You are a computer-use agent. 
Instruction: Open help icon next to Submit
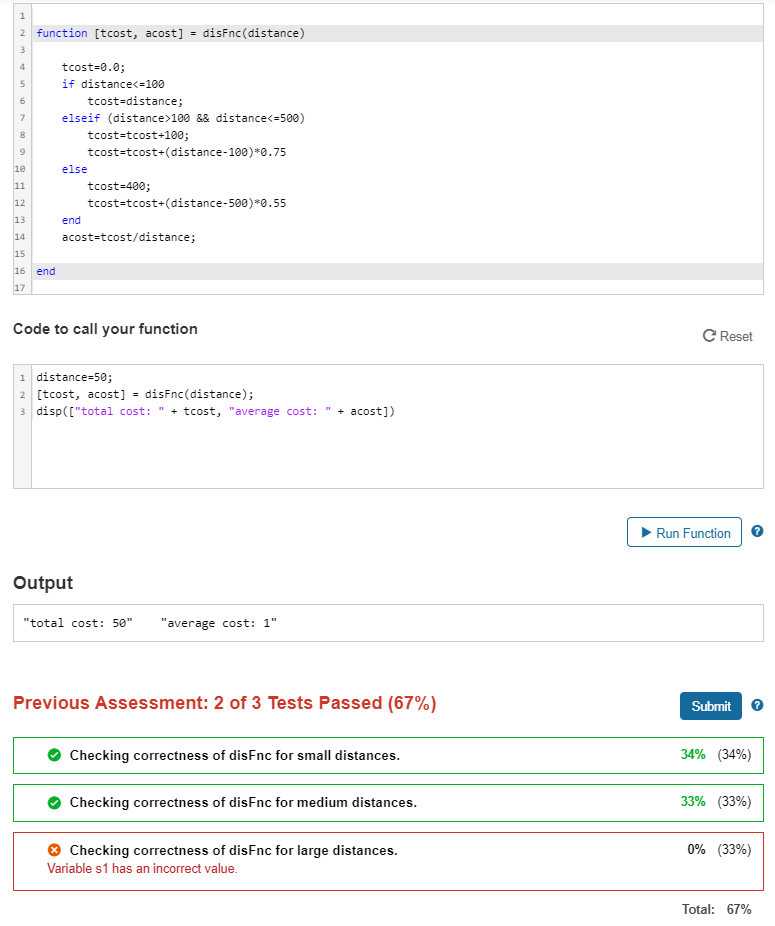(x=757, y=705)
